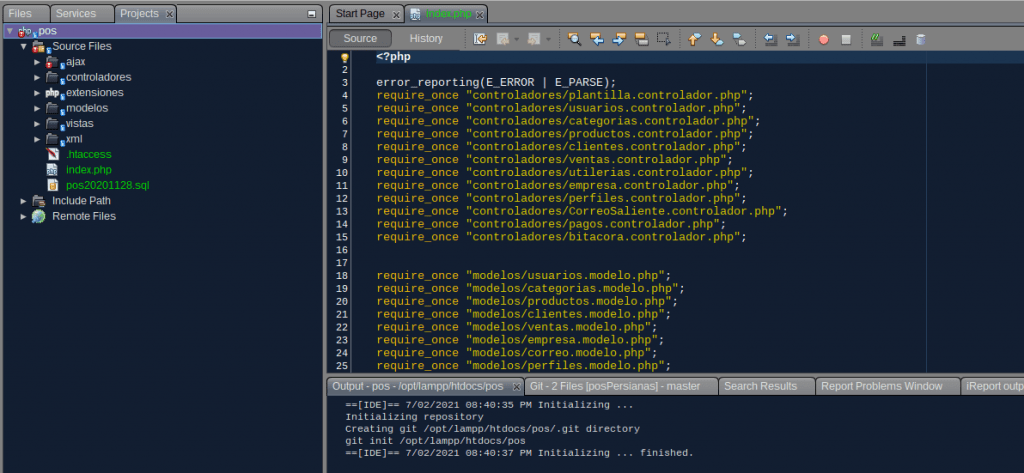This screenshot has width=1024, height=473.
Task: Select pos20201128.sql in project tree
Action: [106, 185]
